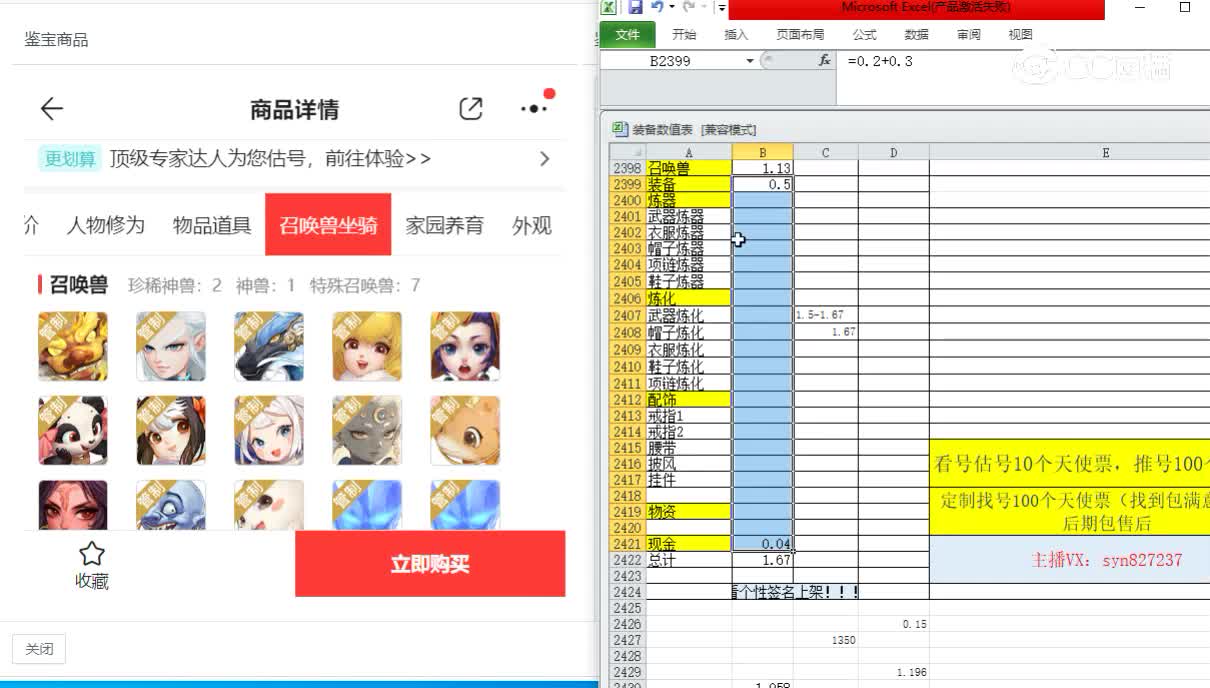Select the golden dragon summon thumbnail
The height and width of the screenshot is (688, 1210).
[73, 347]
